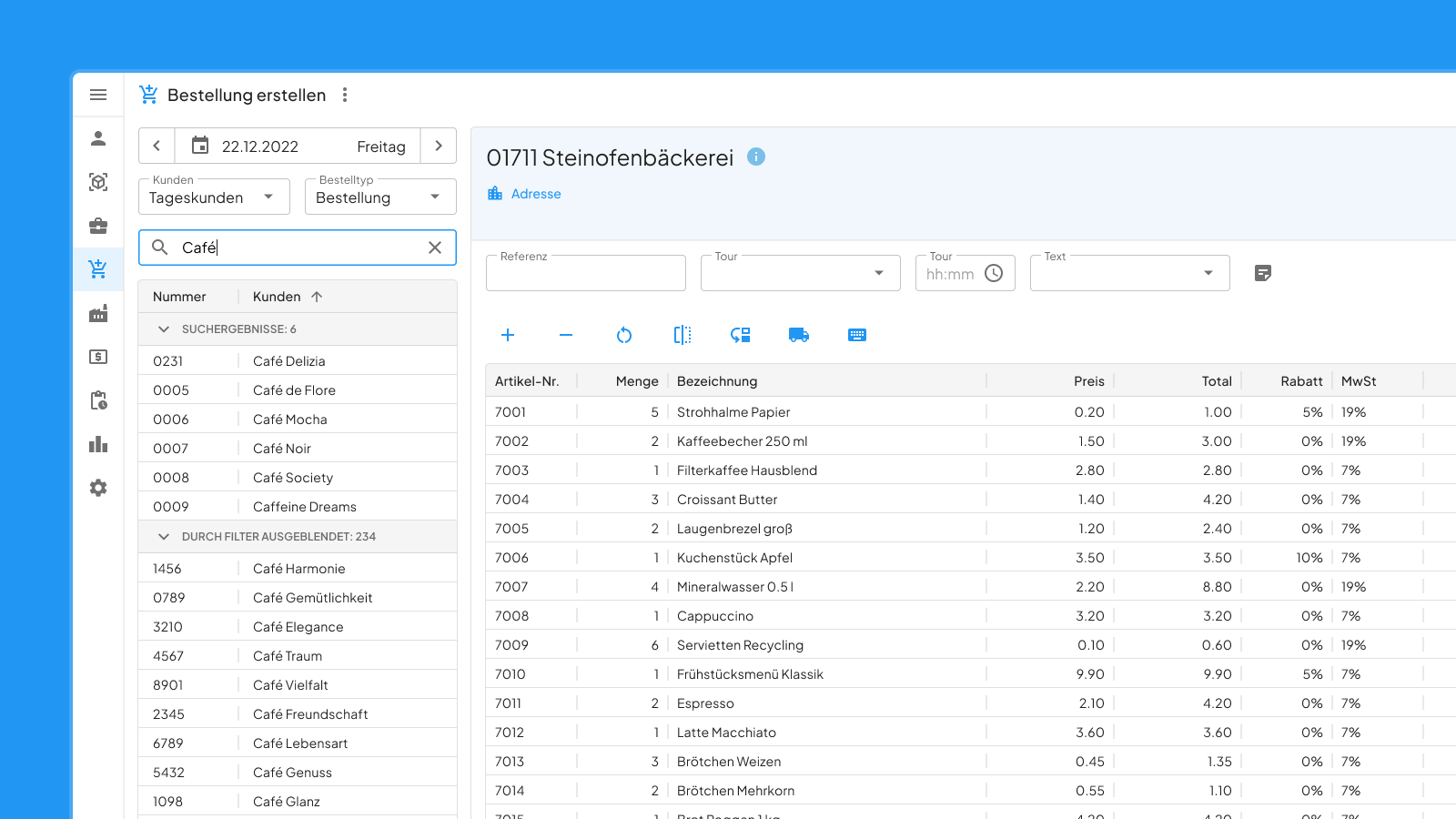Screen dimensions: 1456x819
Task: Open the hamburger navigation menu
Action: 98,95
